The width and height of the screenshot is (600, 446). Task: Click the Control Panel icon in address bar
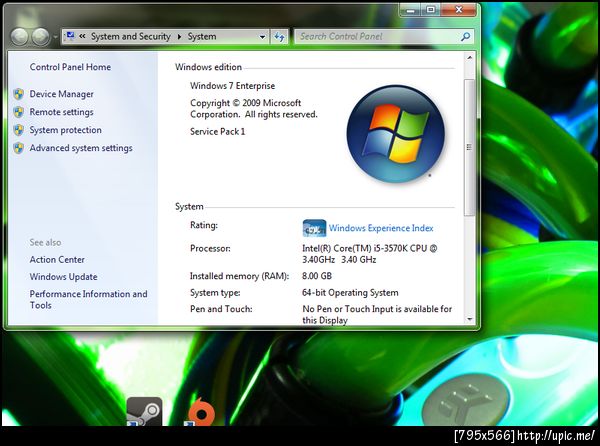tap(70, 36)
